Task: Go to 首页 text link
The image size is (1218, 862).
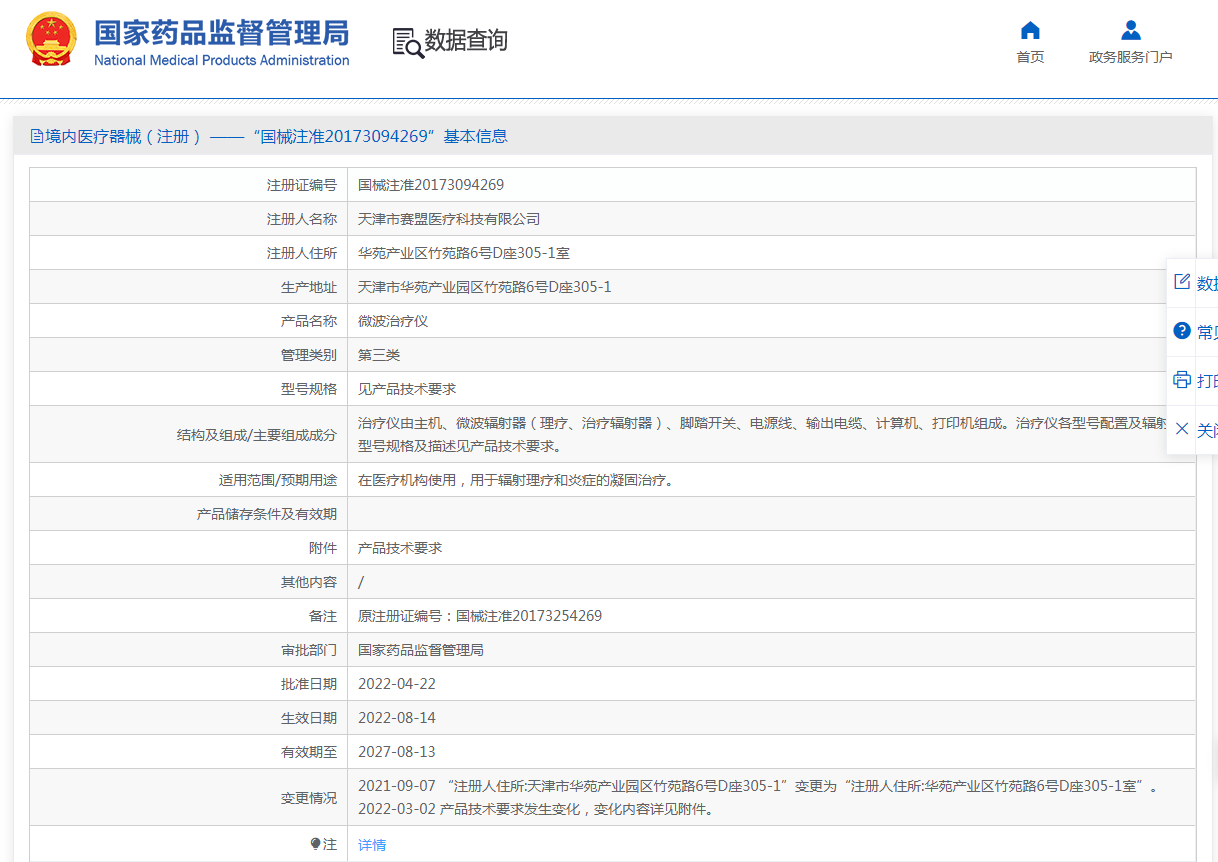Action: pyautogui.click(x=1030, y=57)
